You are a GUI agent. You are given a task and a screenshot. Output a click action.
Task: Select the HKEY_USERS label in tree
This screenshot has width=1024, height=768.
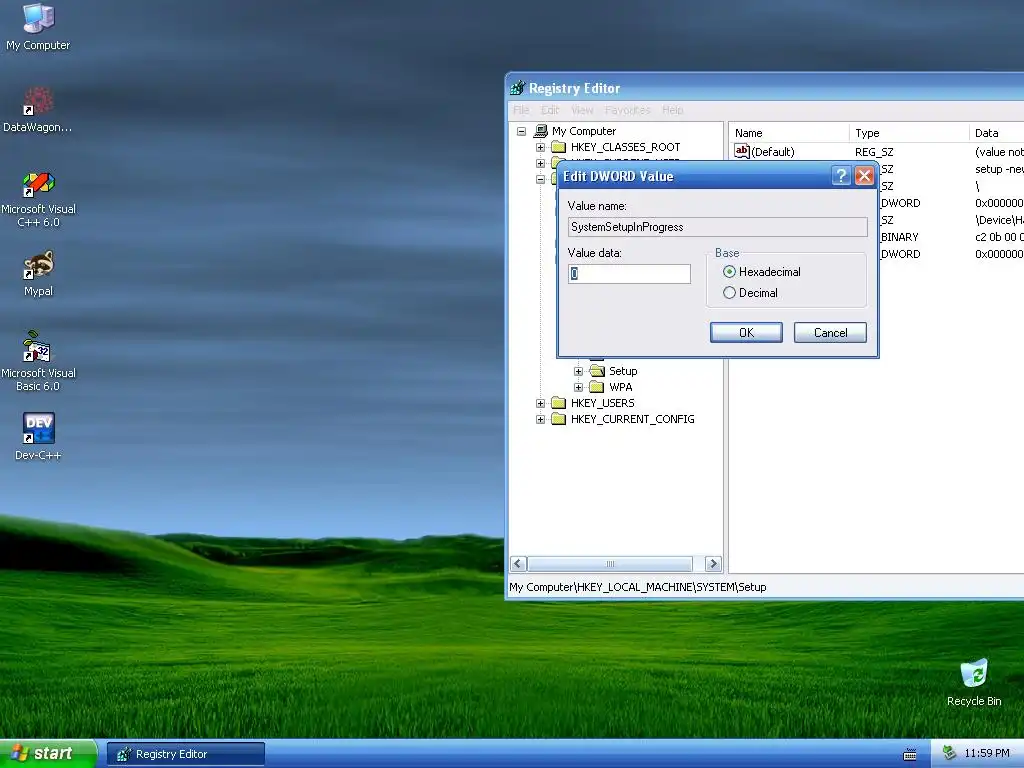[602, 403]
